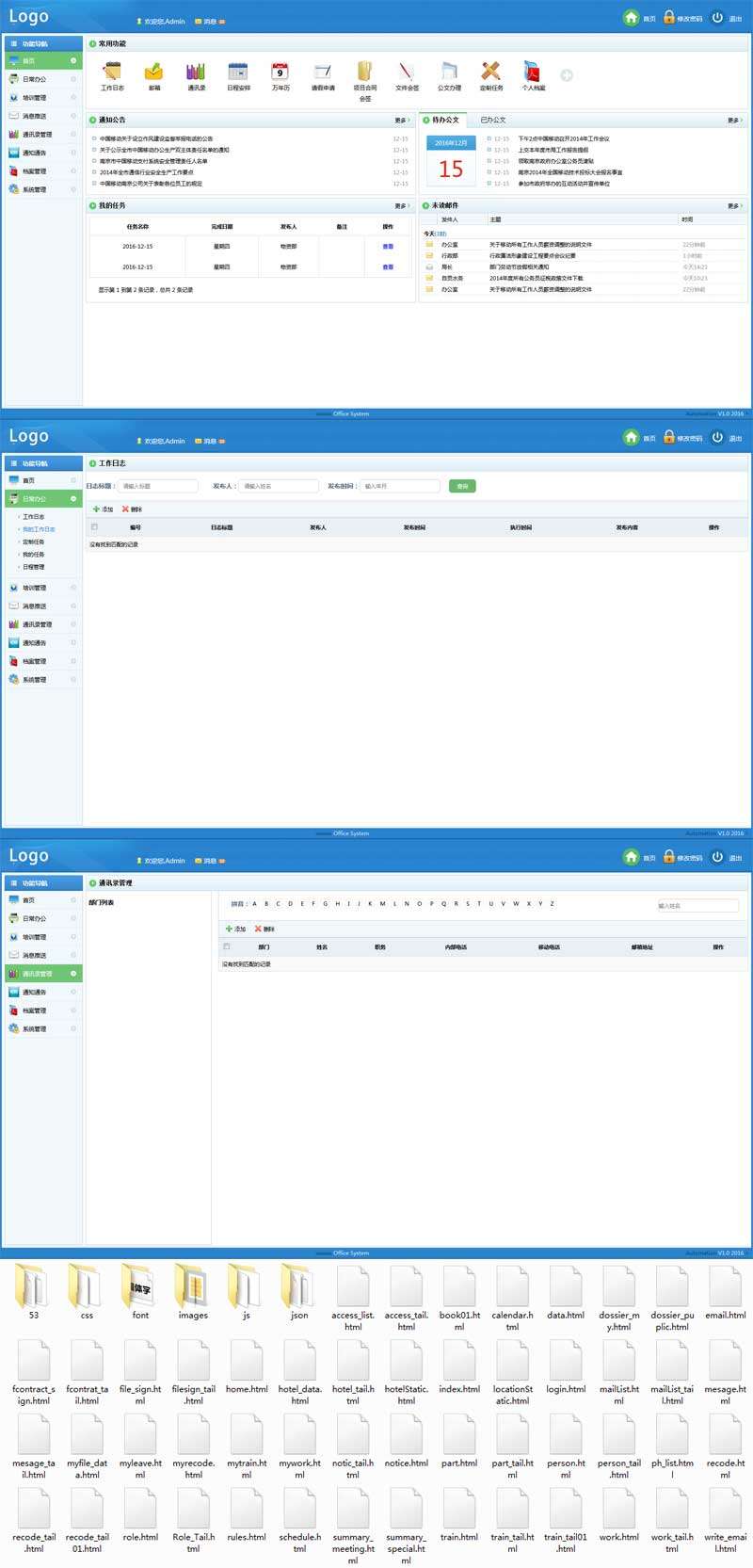
Task: Open the 定制任务 shortcut icon
Action: coord(490,72)
